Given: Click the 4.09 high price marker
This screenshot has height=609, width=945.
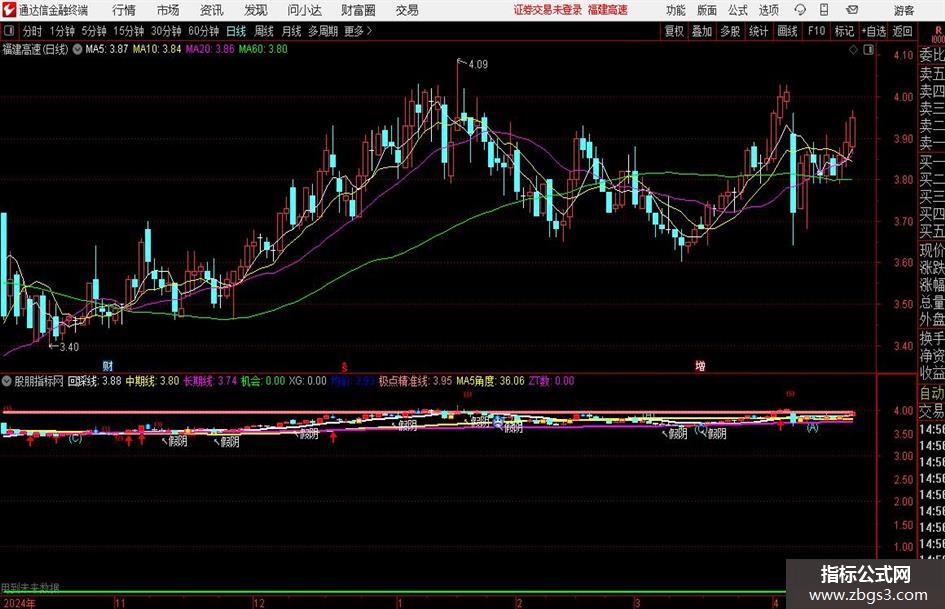Looking at the screenshot, I should click(x=477, y=64).
